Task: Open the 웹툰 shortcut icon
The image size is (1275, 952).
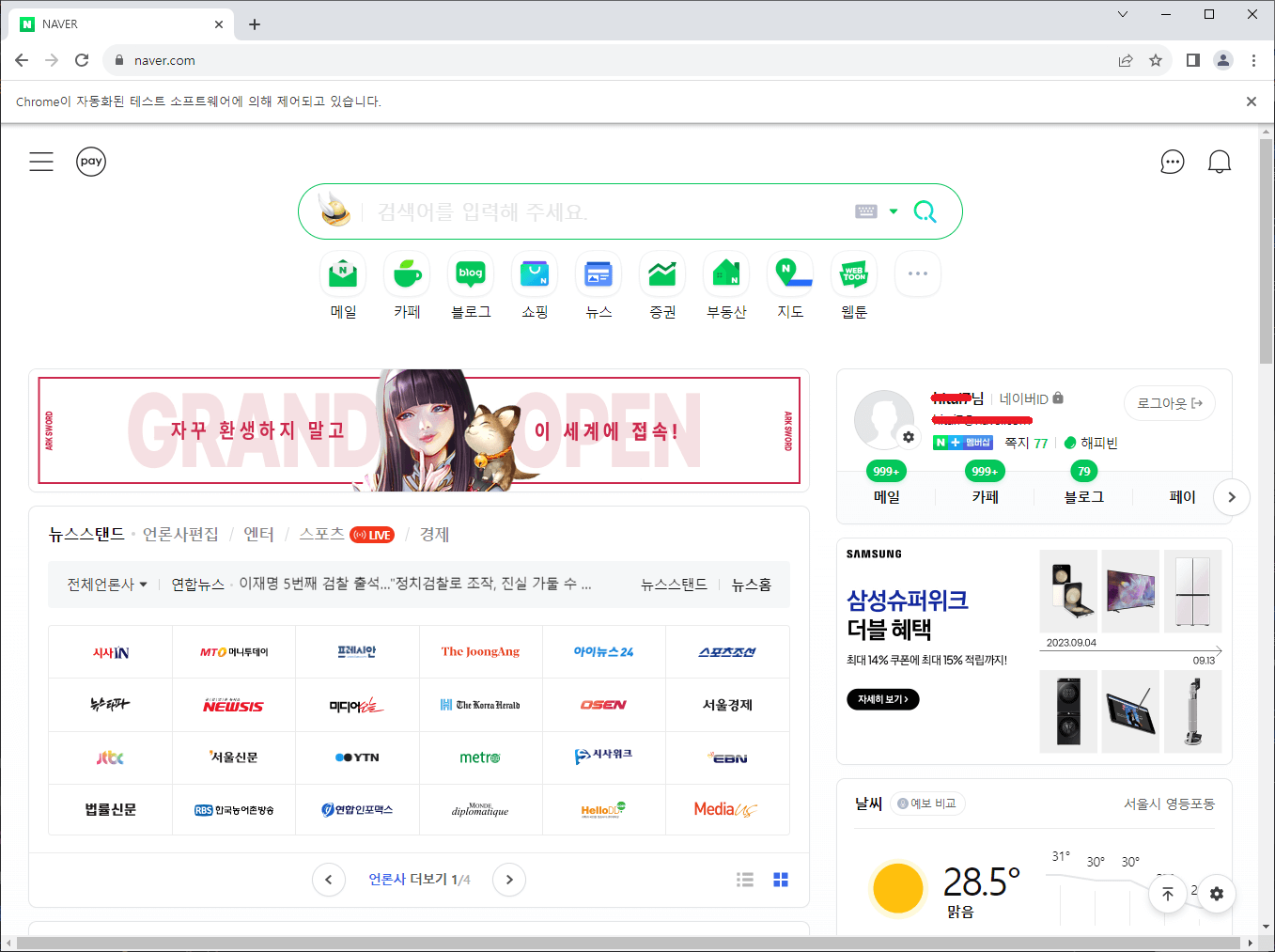Action: [x=854, y=273]
